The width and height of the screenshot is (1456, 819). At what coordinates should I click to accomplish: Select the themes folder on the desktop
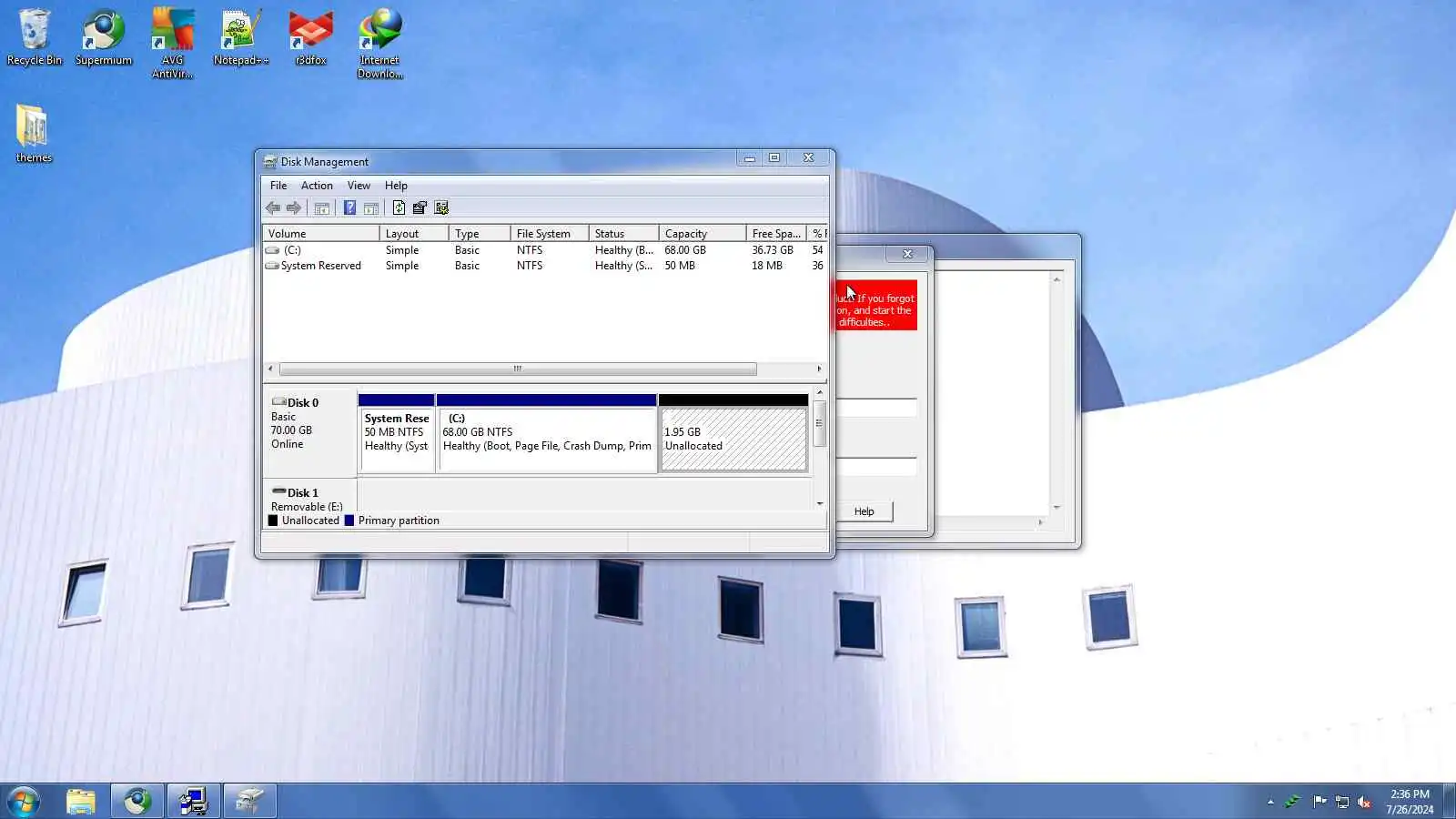(34, 133)
